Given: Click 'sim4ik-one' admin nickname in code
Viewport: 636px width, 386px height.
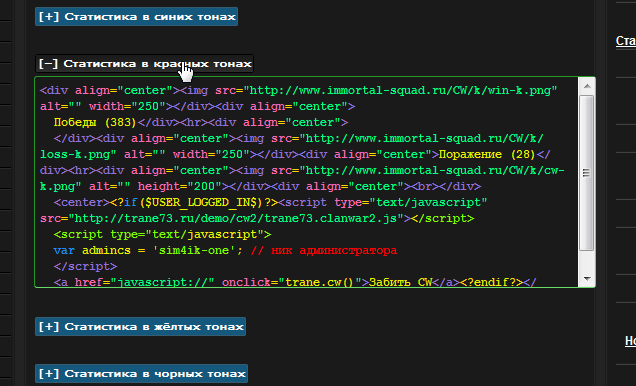Looking at the screenshot, I should pyautogui.click(x=194, y=250).
